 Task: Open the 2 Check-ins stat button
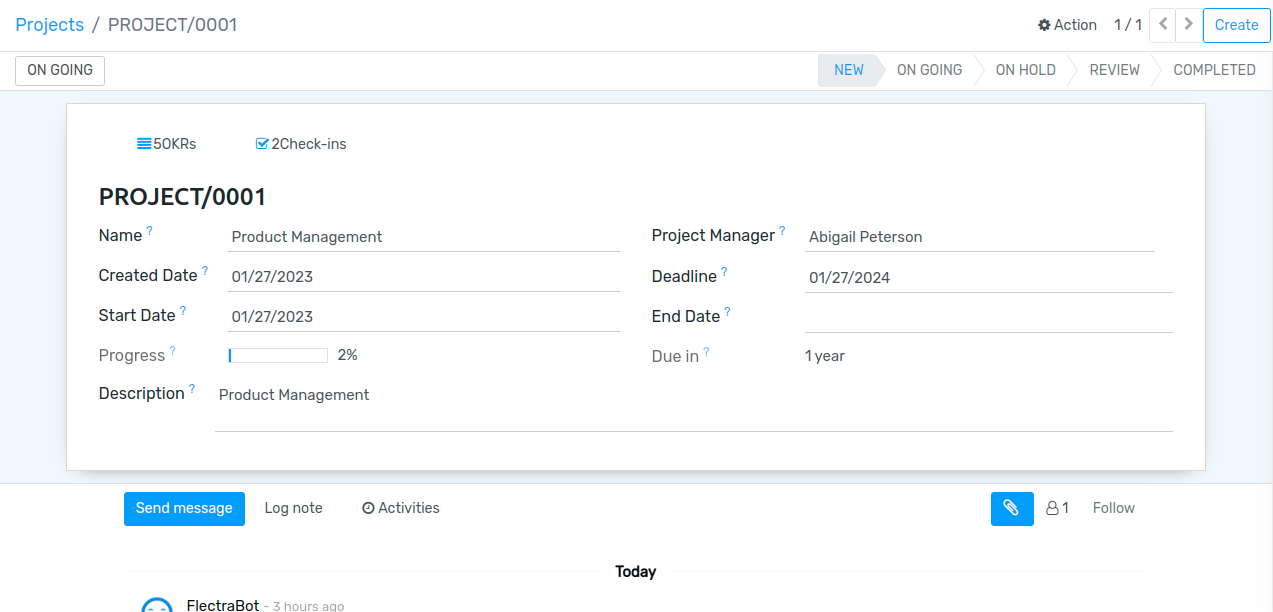[x=301, y=144]
